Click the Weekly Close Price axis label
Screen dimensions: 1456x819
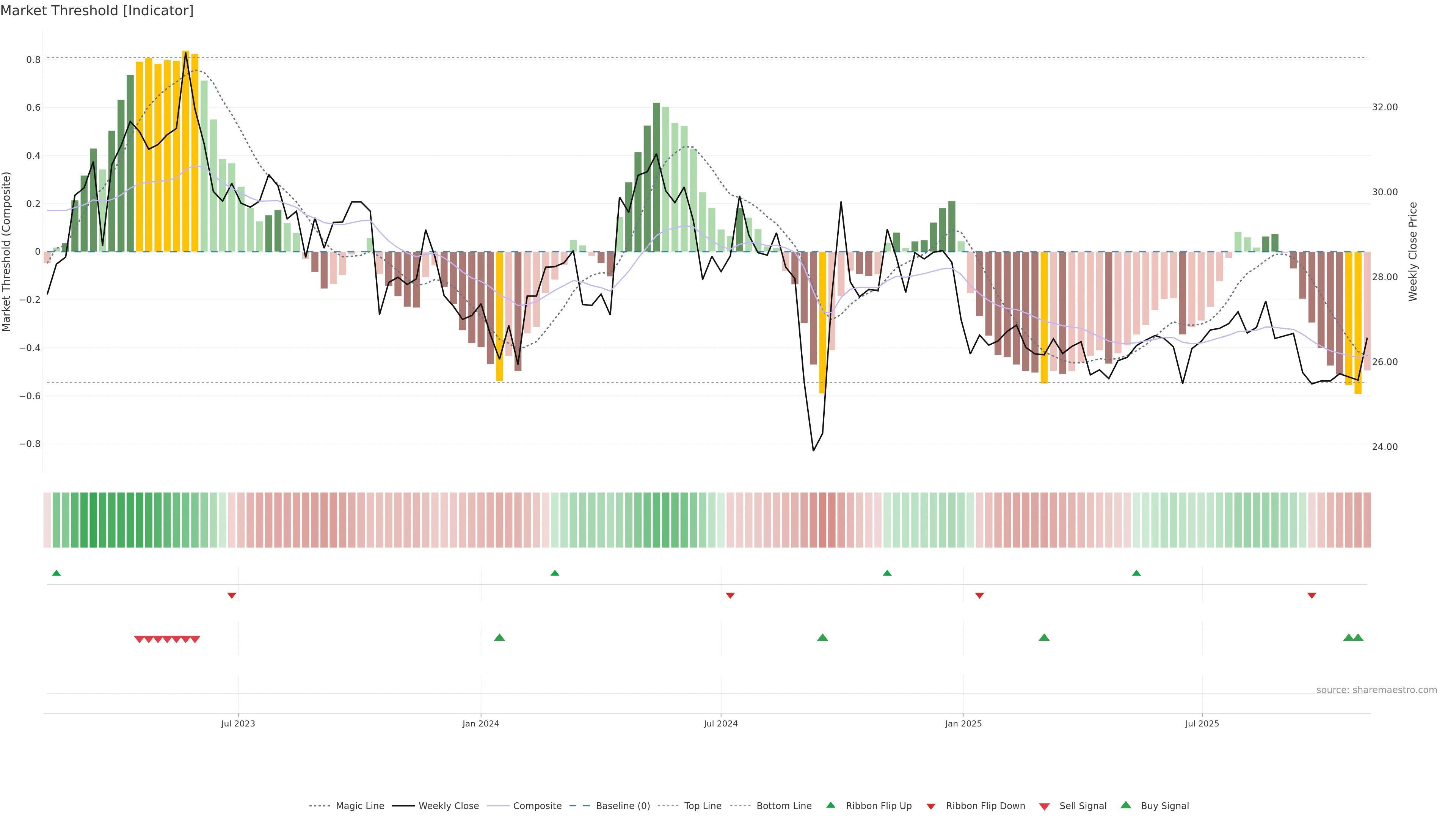pos(1412,251)
